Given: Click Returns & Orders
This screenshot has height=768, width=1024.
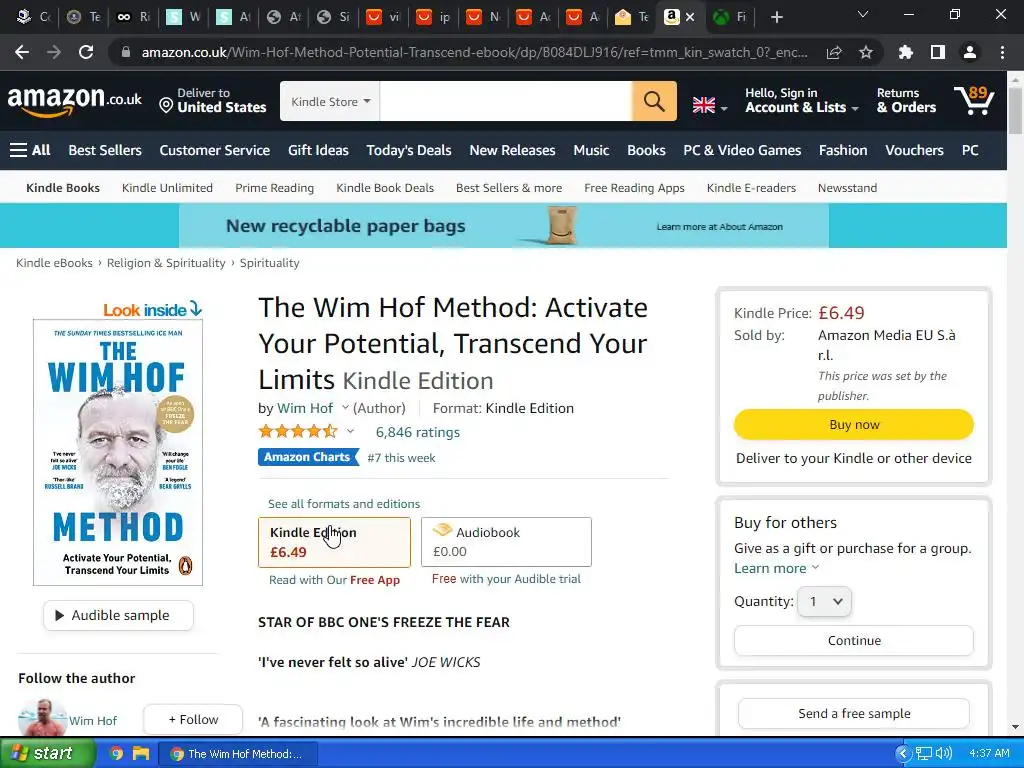Looking at the screenshot, I should click(906, 101).
